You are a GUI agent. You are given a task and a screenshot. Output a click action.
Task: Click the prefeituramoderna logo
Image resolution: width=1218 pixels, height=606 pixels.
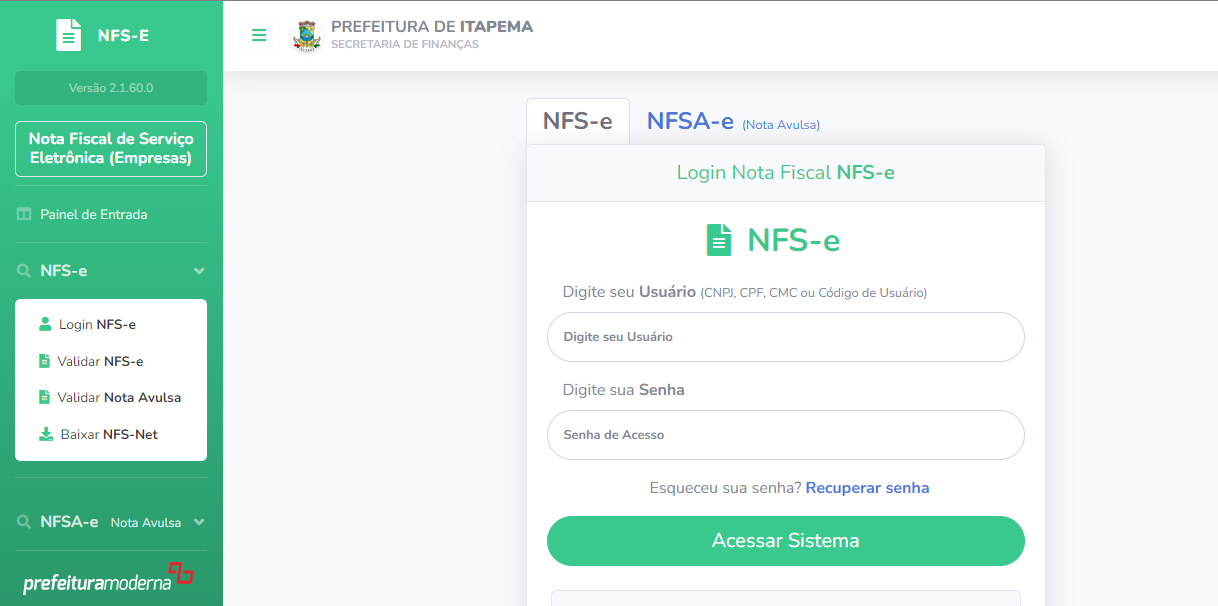(x=108, y=578)
